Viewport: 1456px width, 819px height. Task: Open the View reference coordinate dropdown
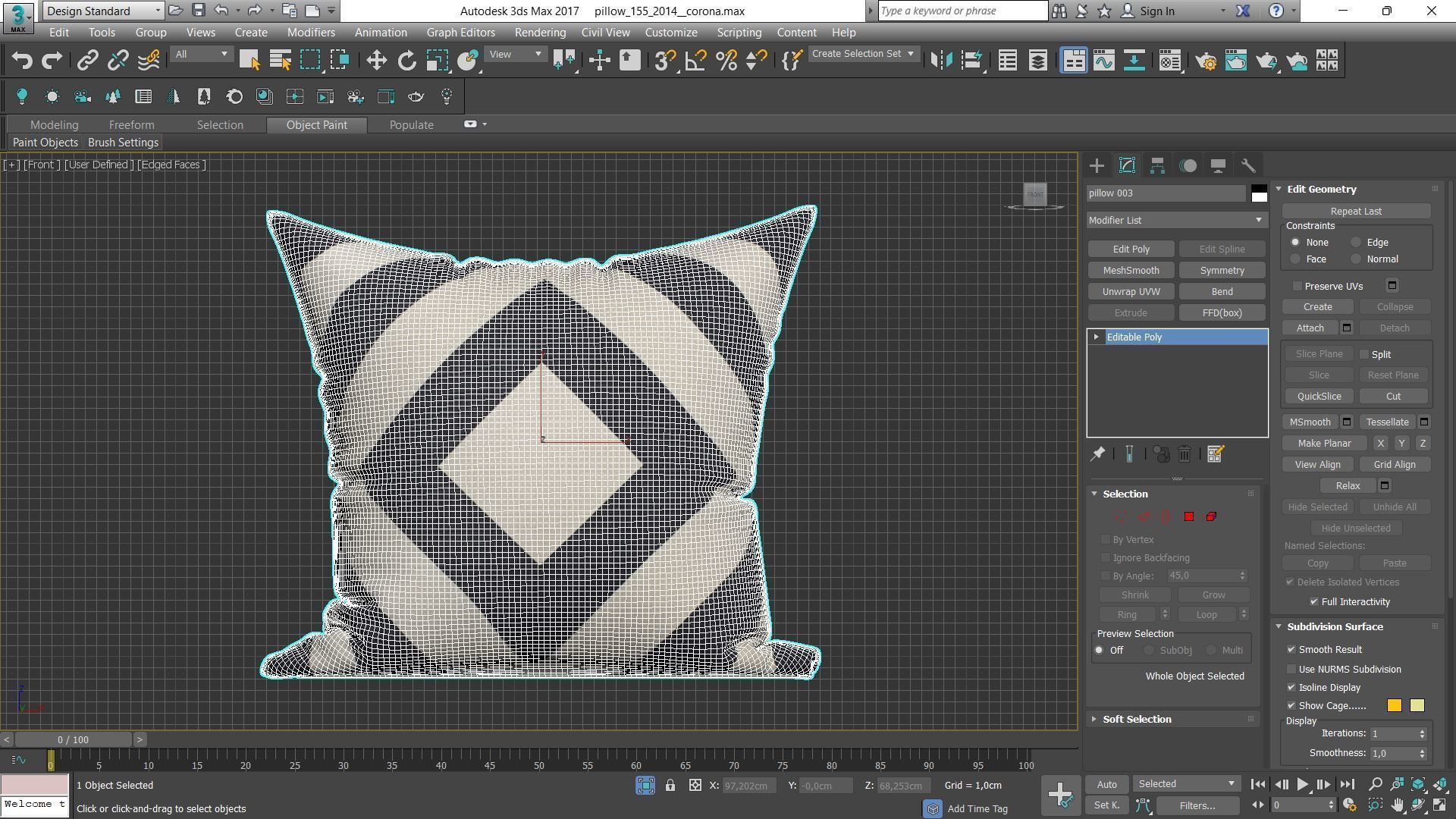(x=516, y=55)
